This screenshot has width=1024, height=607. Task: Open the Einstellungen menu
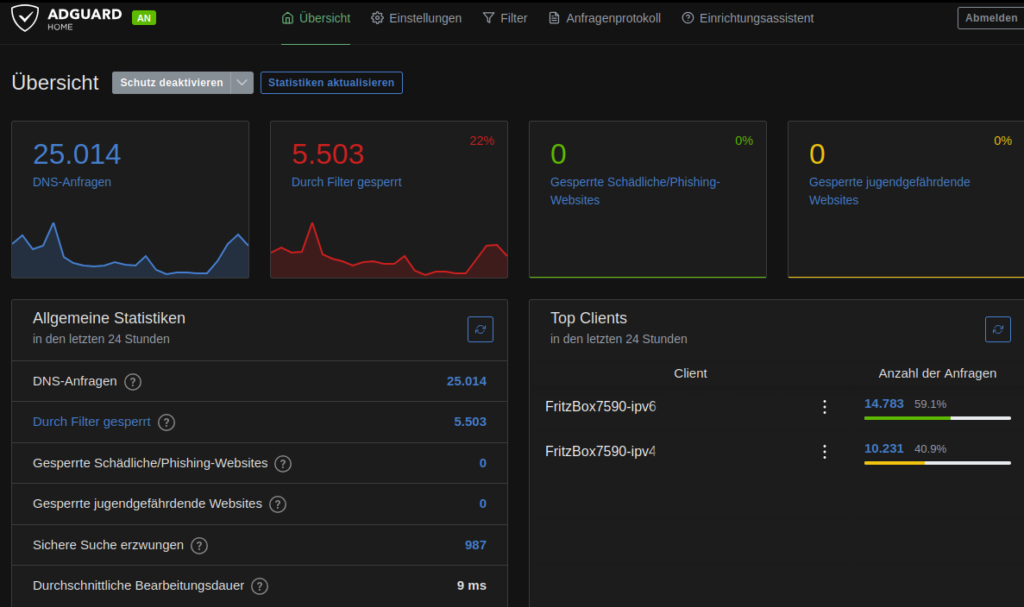point(416,18)
